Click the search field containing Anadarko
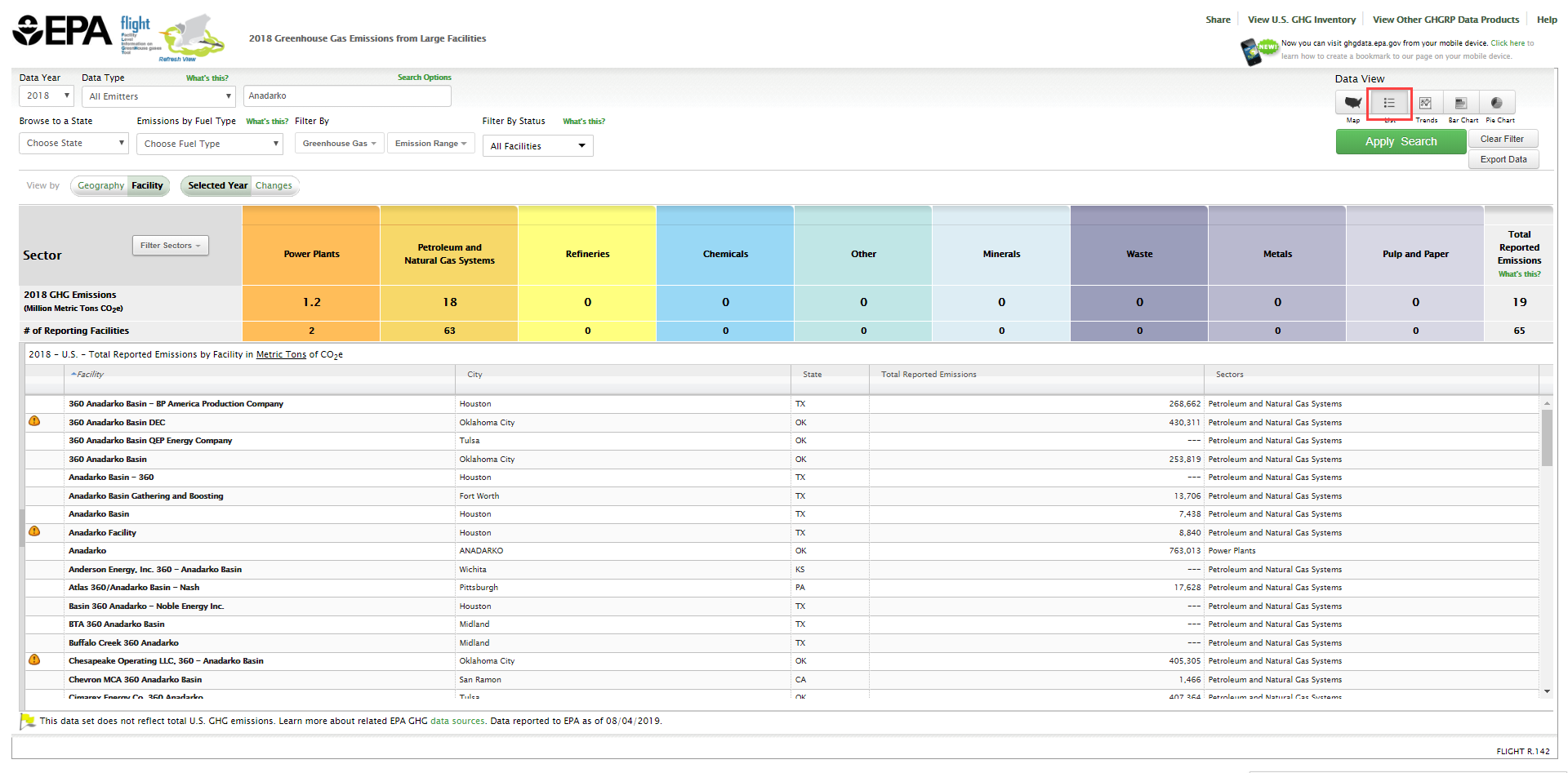The height and width of the screenshot is (773, 1568). [346, 96]
